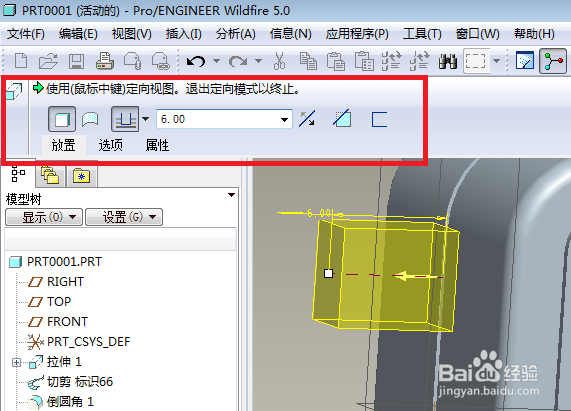Click the dashed selection box icon
The width and height of the screenshot is (571, 411).
476,61
